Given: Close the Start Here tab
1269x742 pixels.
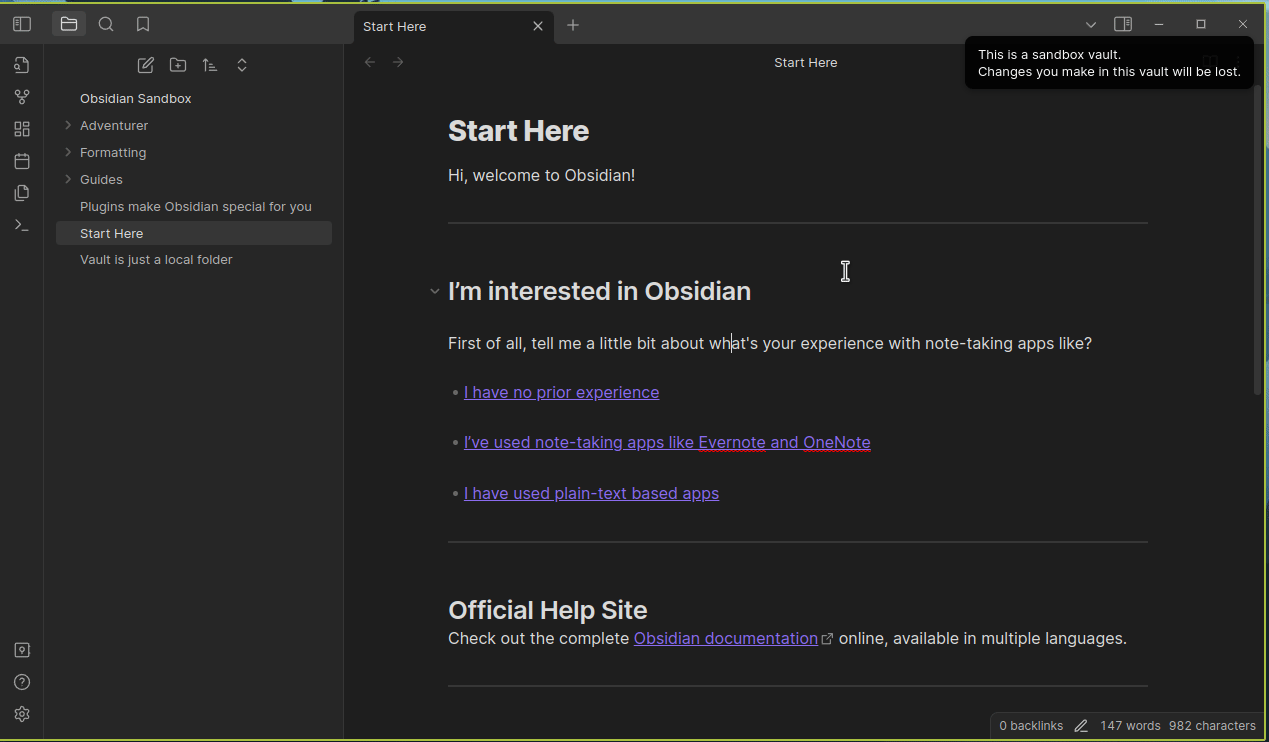Looking at the screenshot, I should click(x=538, y=26).
